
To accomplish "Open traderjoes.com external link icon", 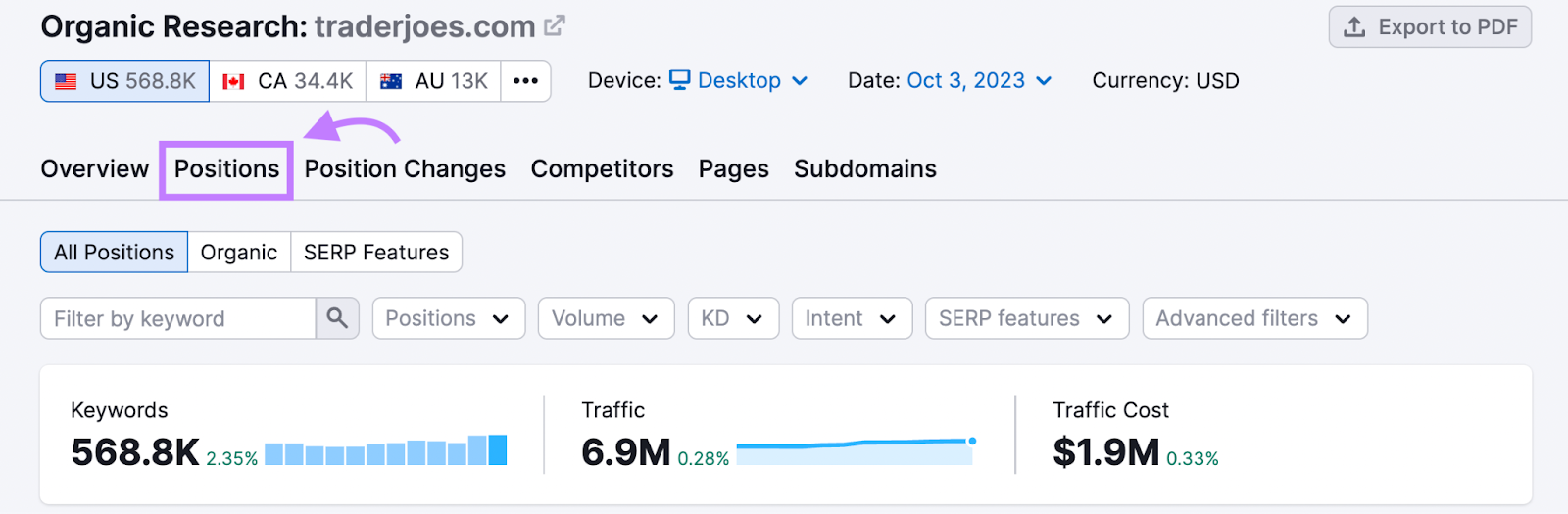I will [555, 26].
